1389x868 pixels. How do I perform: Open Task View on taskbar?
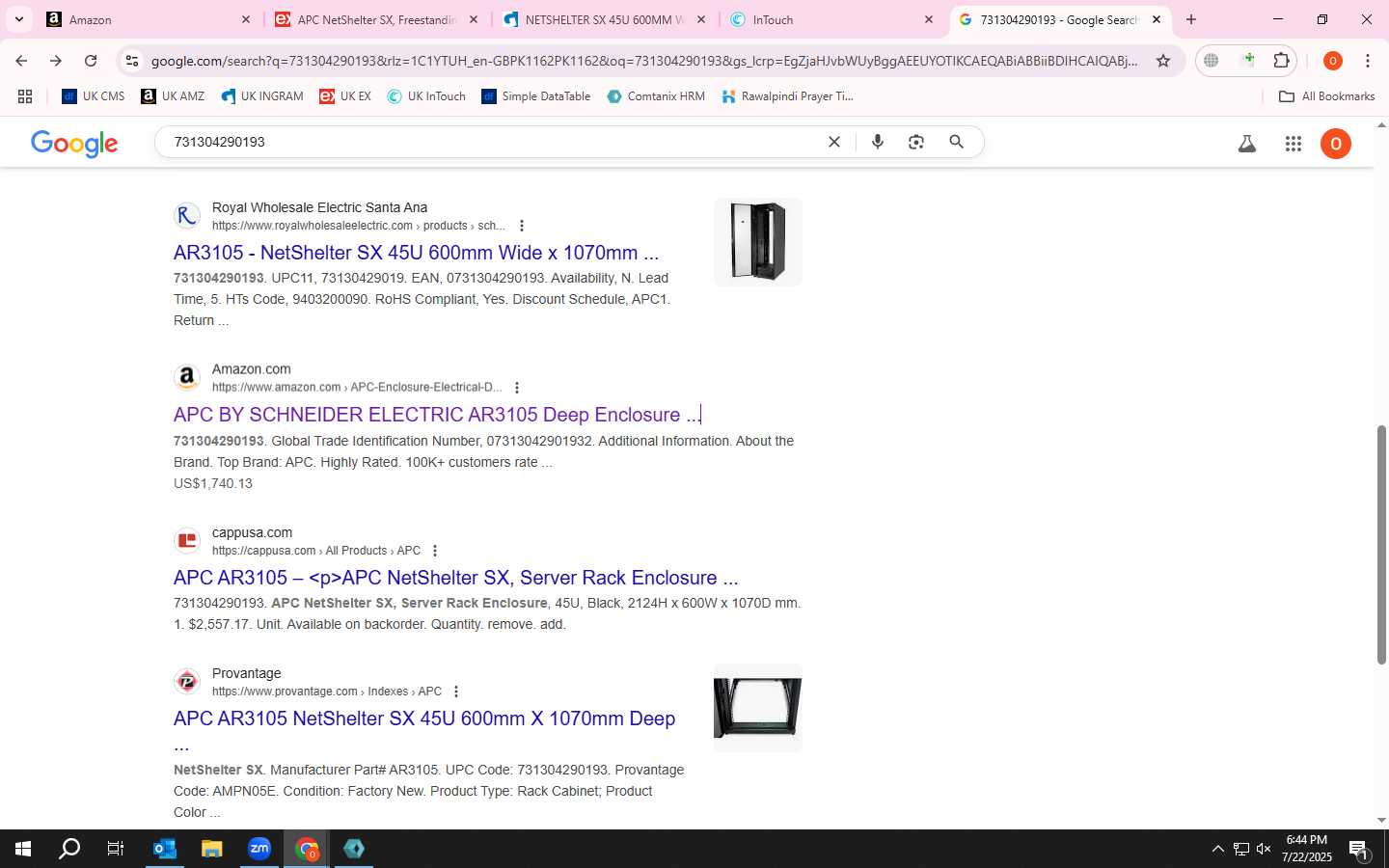(116, 849)
